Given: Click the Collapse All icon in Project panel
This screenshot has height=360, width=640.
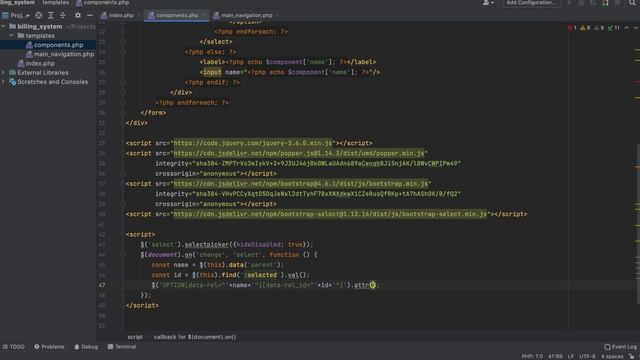Looking at the screenshot, I should coord(63,16).
